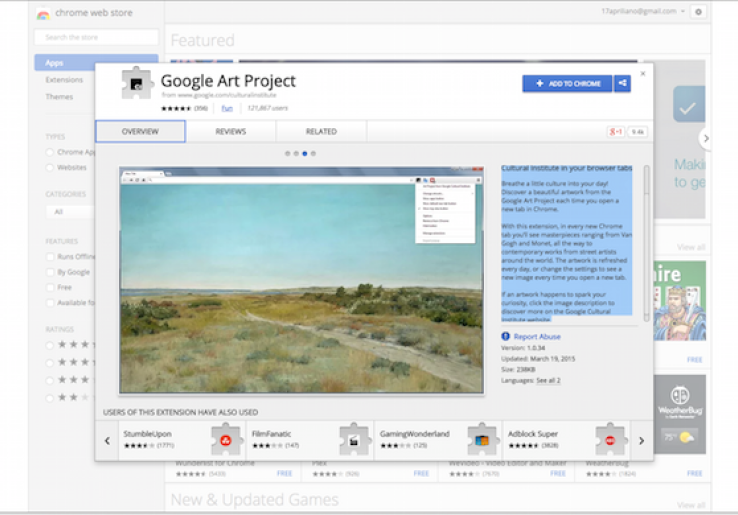Screen dimensions: 738x515
Task: Click the five-star rating stars
Action: click(176, 108)
